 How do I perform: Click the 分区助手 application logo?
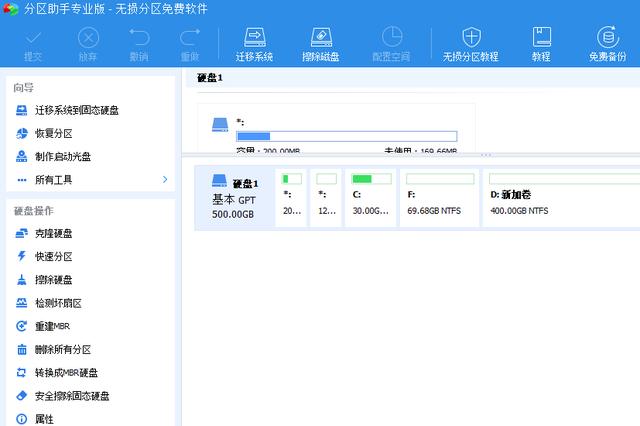10,9
